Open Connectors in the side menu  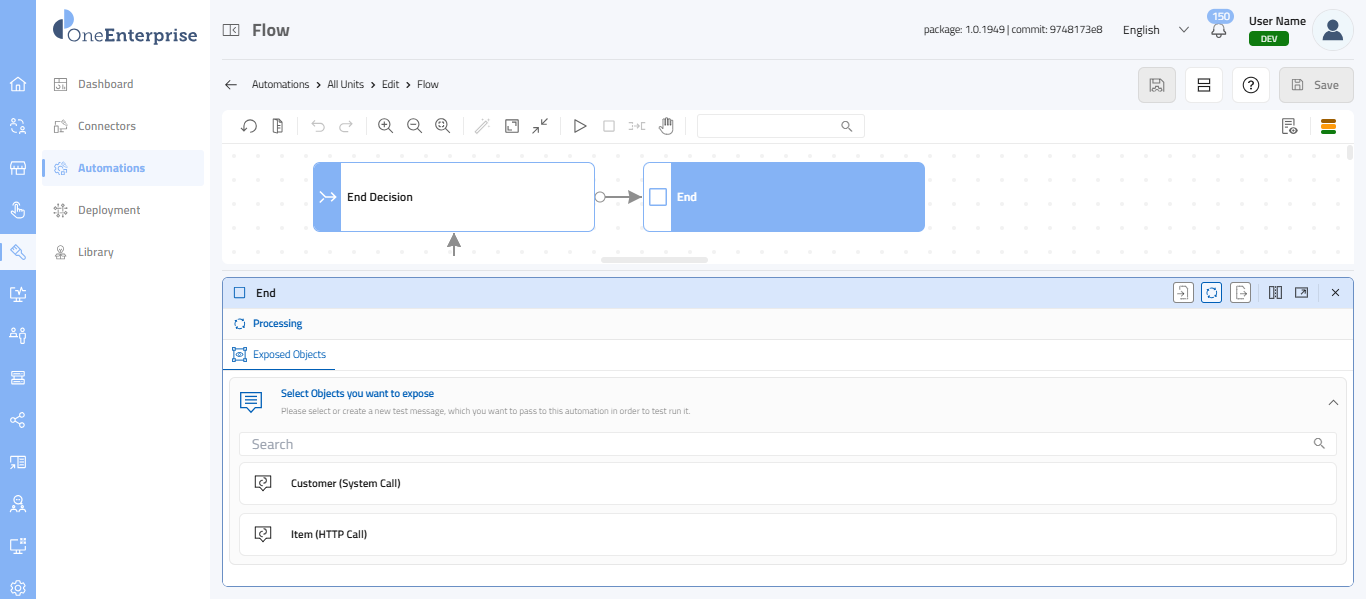coord(107,126)
